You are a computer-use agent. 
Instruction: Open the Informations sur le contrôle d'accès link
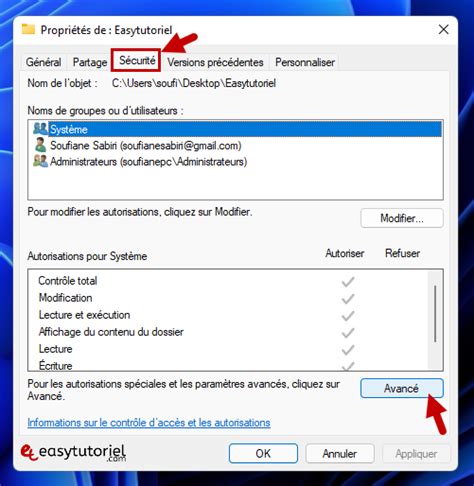pos(149,423)
